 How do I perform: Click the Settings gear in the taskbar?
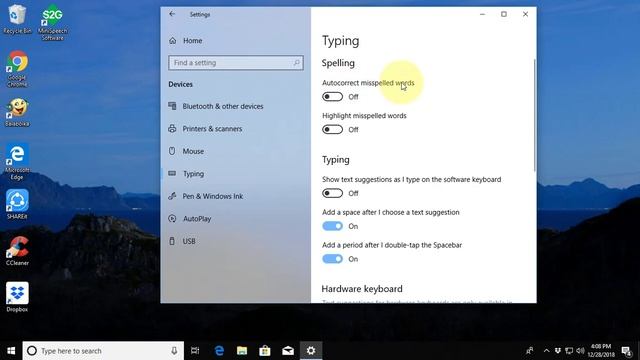point(311,351)
